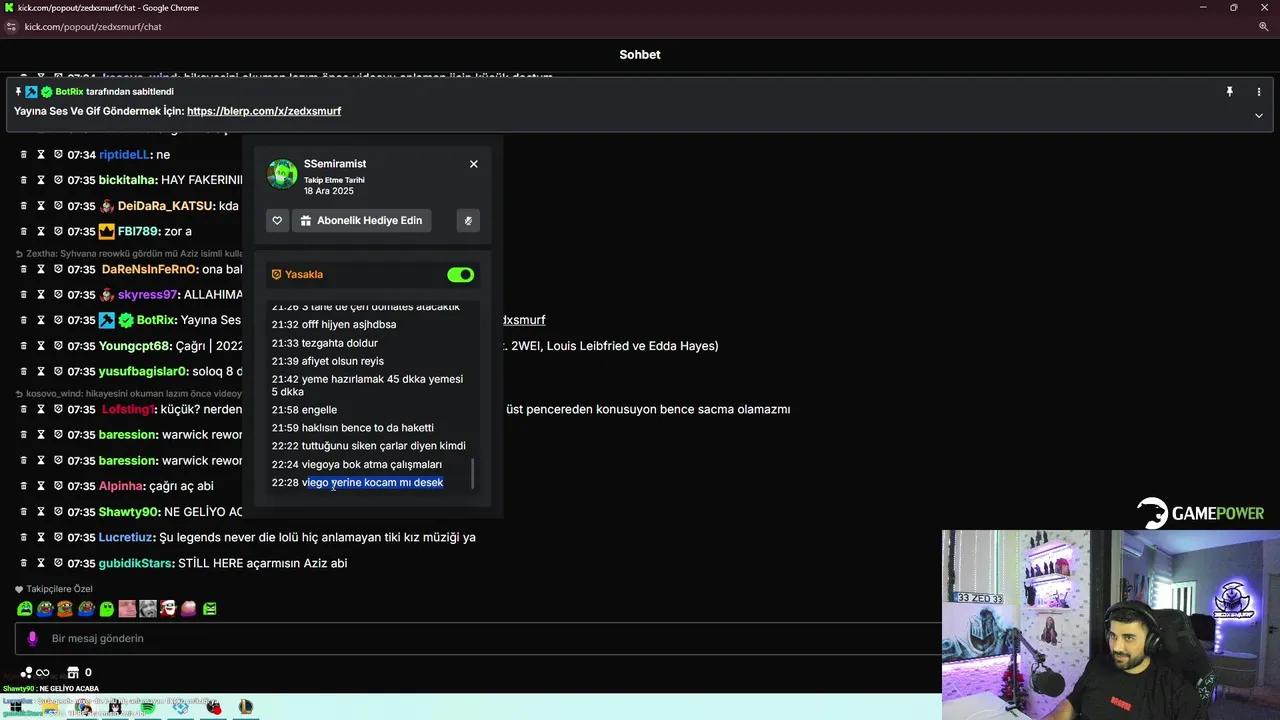
Task: Open the channel points shop icon
Action: pyautogui.click(x=73, y=673)
